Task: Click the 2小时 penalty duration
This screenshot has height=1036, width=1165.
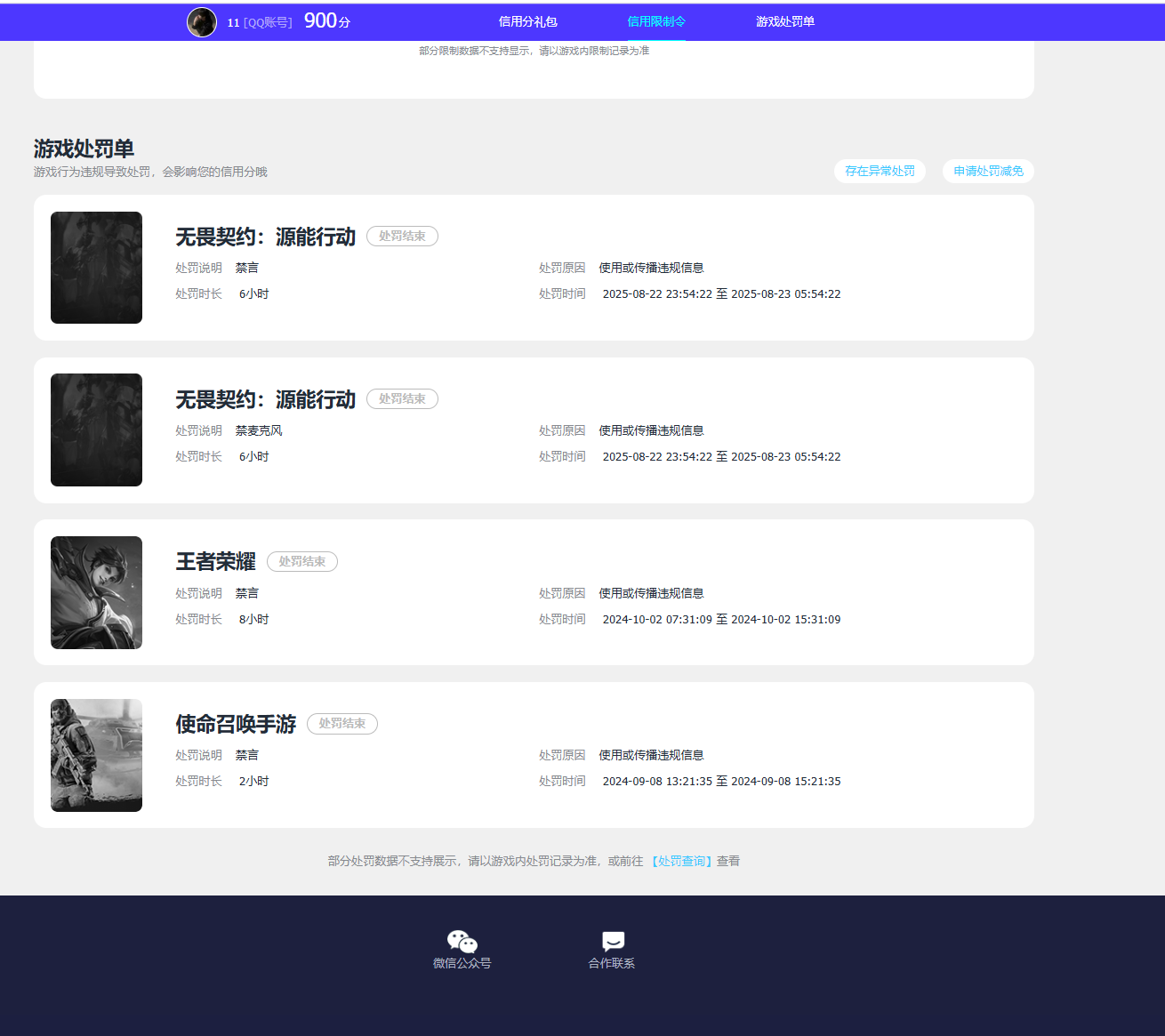Action: pyautogui.click(x=253, y=781)
